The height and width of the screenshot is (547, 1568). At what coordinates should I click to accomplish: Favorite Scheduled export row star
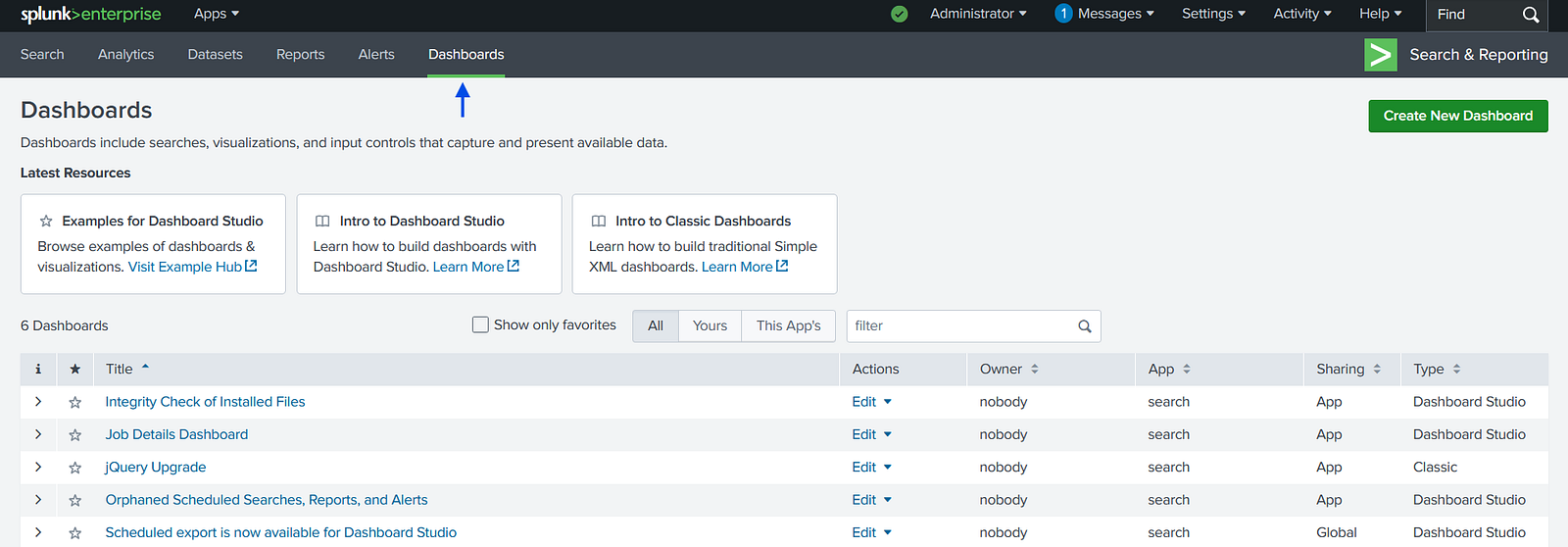coord(75,532)
